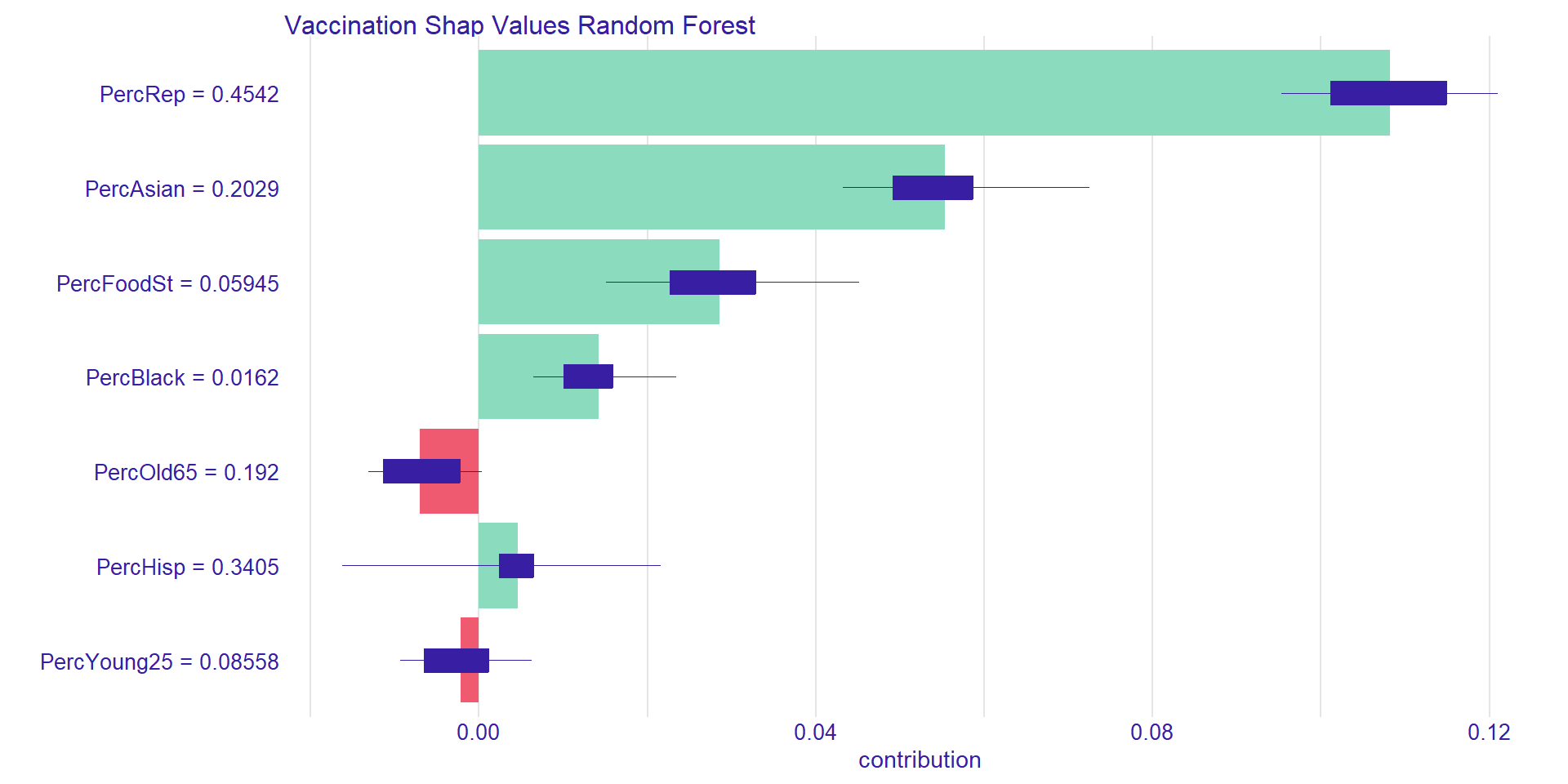
Task: Select the 'PercRep = 0.4542' axis label
Action: [189, 95]
